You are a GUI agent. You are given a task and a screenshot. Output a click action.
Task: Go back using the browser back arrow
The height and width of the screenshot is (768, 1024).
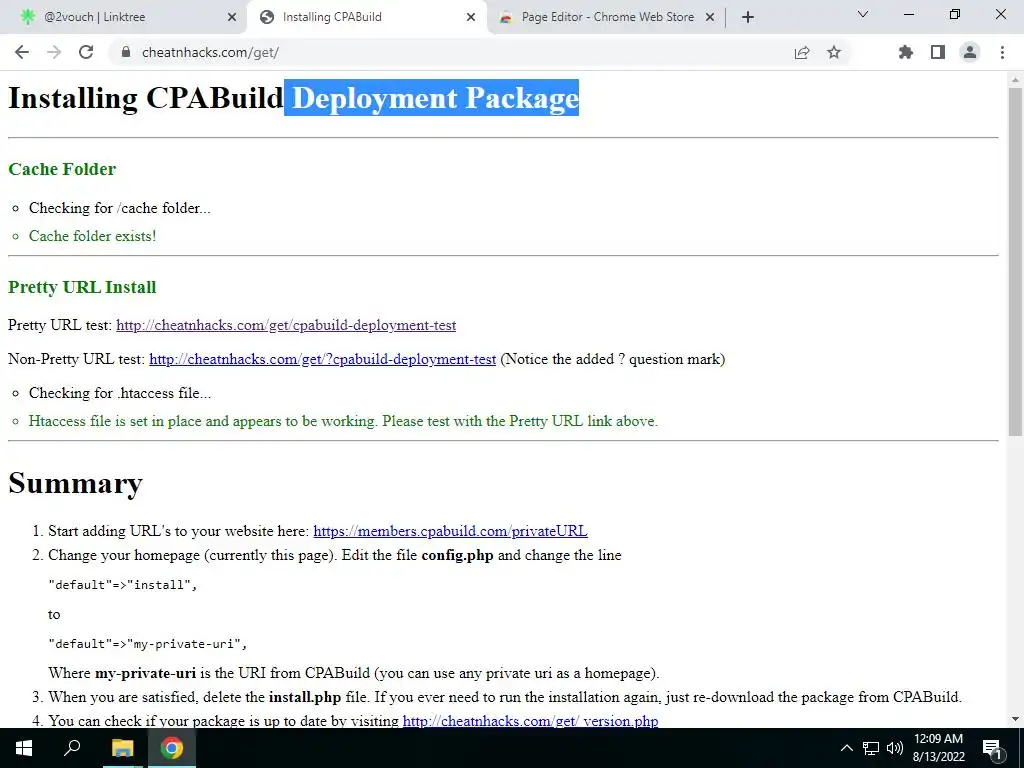click(22, 52)
